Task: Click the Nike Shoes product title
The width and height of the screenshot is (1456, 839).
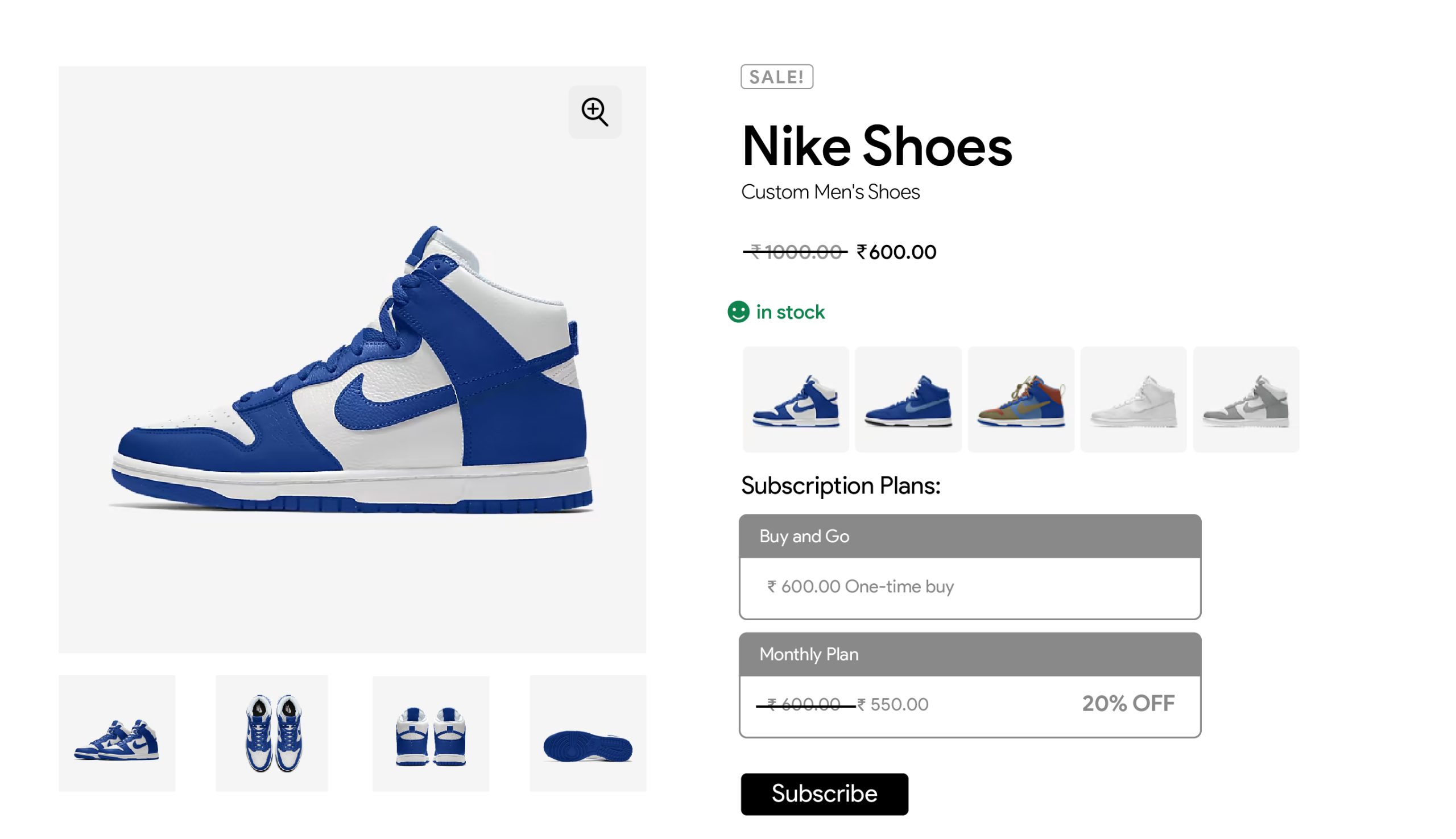Action: tap(876, 146)
